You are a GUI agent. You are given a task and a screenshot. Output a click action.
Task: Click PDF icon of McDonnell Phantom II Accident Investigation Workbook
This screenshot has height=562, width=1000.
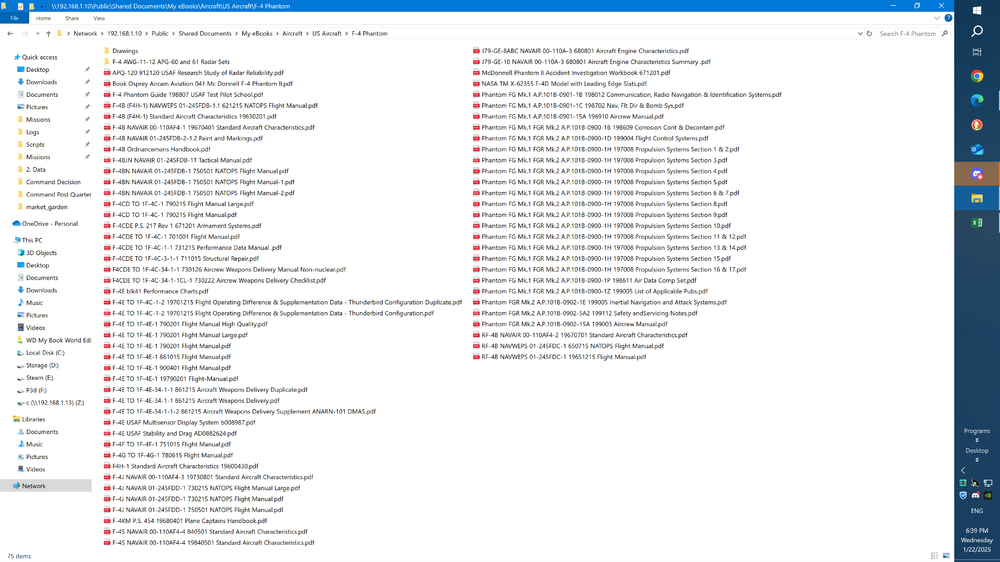(x=476, y=73)
